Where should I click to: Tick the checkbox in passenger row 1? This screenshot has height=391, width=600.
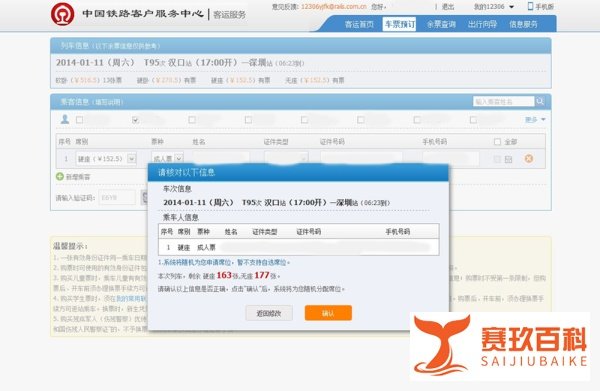(497, 159)
